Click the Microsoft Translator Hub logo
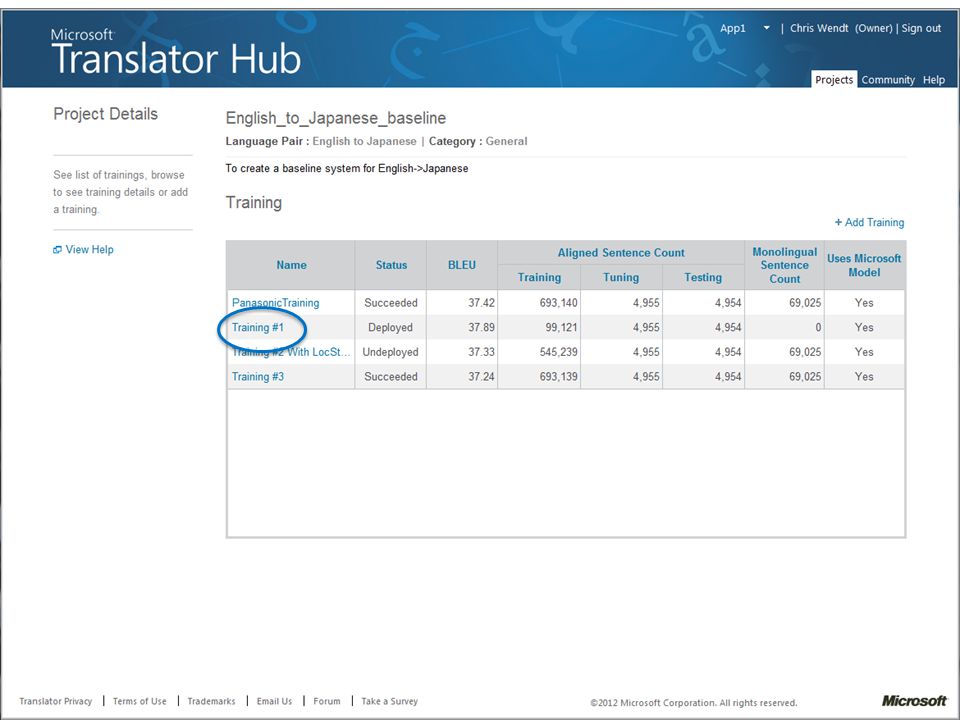The image size is (960, 720). click(176, 51)
